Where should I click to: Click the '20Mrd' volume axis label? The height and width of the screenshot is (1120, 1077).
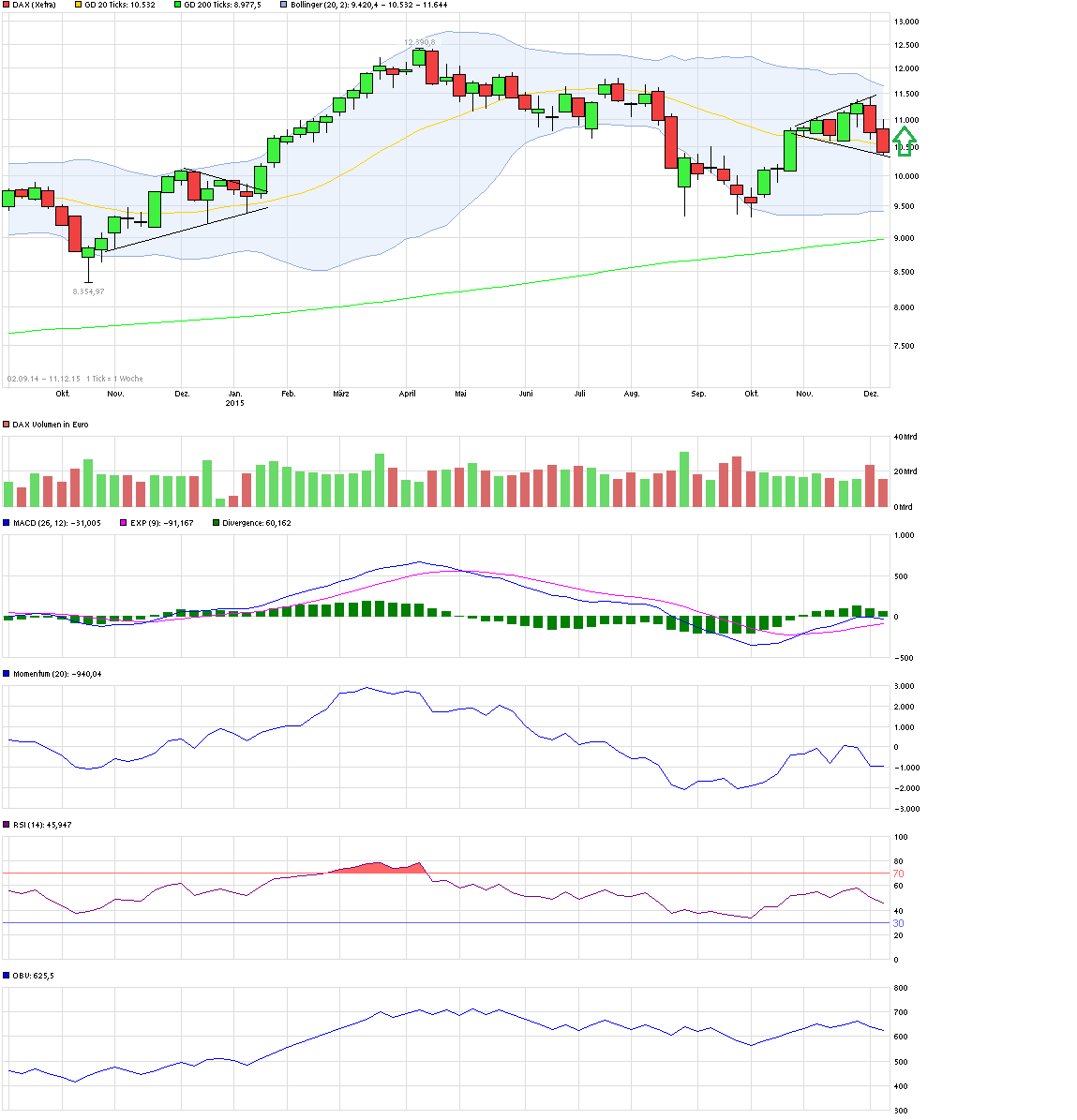coord(905,471)
